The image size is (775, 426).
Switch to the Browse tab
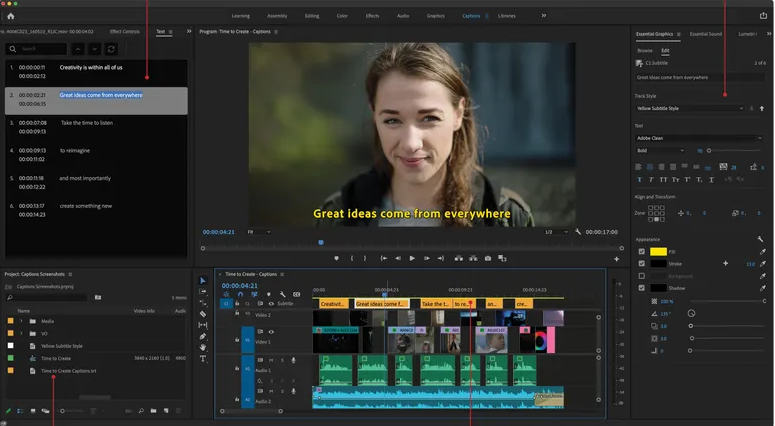click(x=645, y=50)
